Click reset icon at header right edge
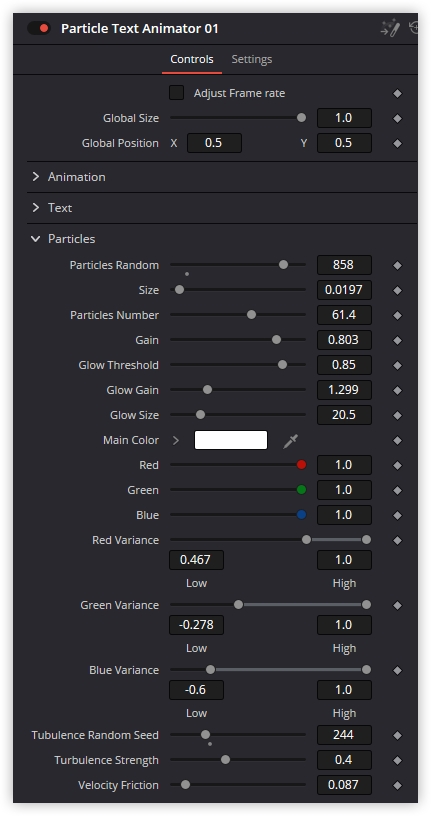 pyautogui.click(x=414, y=28)
